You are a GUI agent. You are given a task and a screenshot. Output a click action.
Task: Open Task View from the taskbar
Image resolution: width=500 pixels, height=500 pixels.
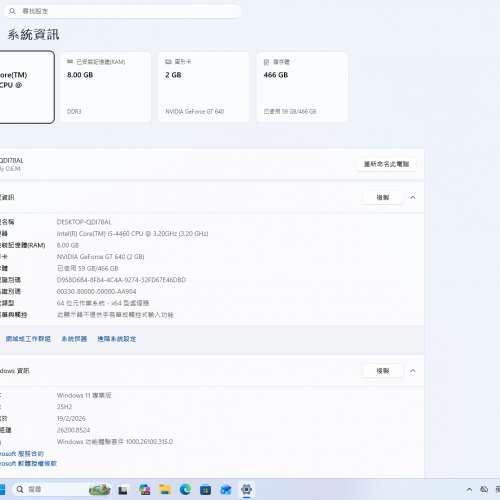[123, 490]
